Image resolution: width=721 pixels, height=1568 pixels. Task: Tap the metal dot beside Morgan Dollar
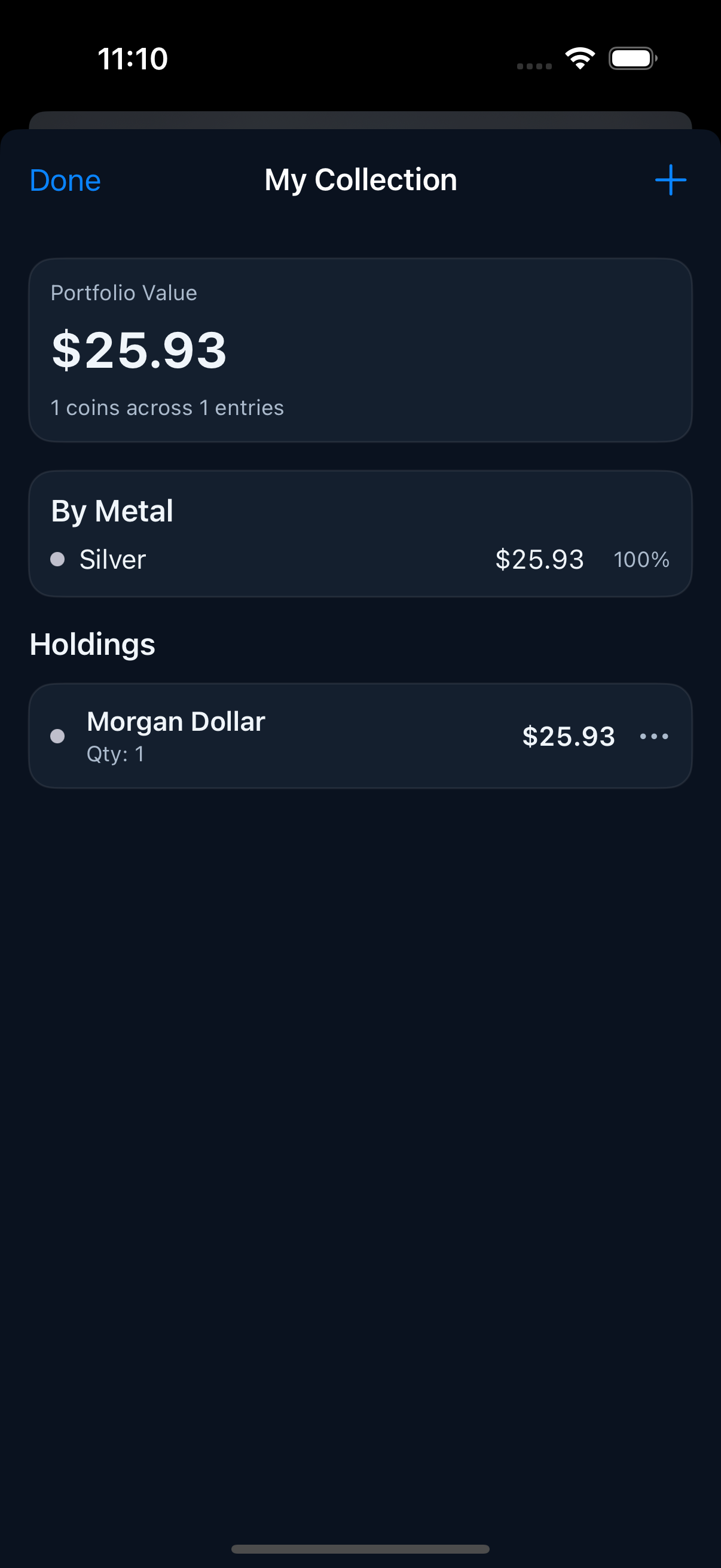pyautogui.click(x=58, y=737)
